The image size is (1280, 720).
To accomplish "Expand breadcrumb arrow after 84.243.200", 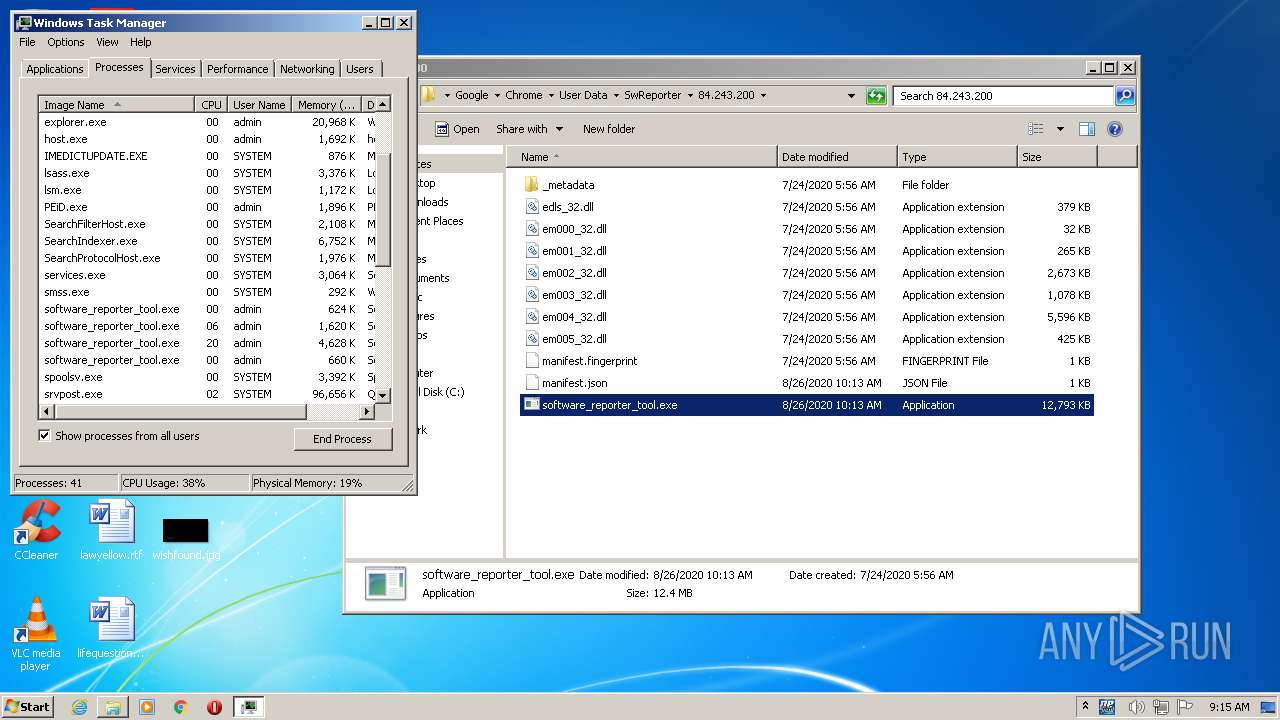I will (763, 96).
